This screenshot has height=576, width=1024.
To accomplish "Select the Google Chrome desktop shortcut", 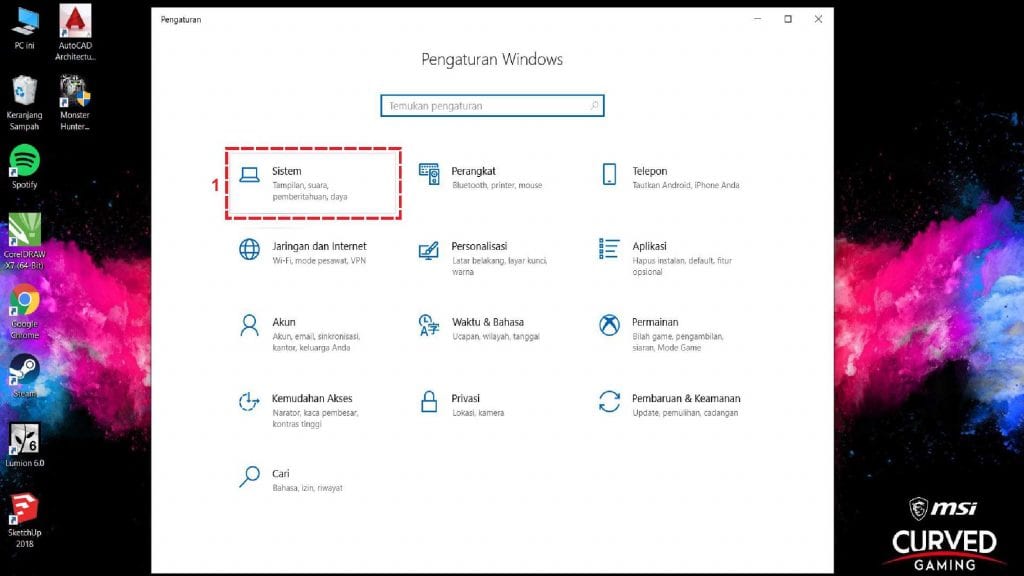I will point(24,312).
